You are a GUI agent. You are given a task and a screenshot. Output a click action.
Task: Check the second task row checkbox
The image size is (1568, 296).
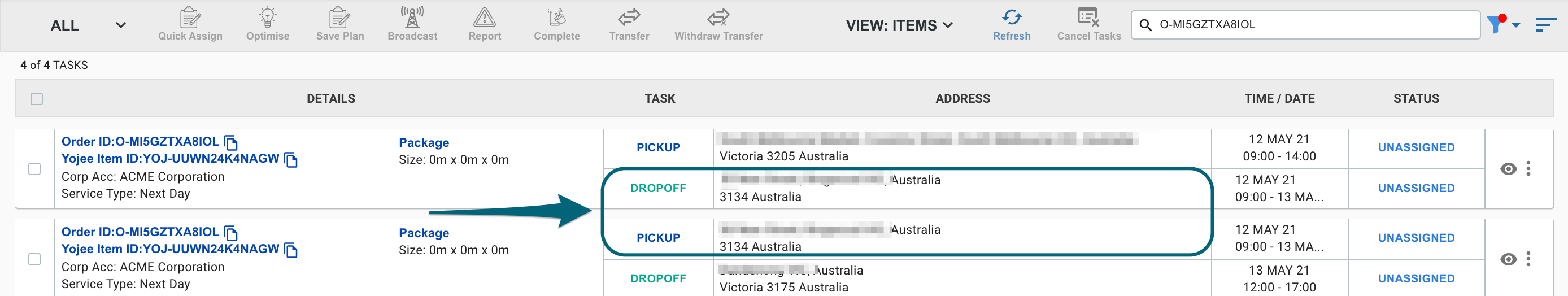34,259
